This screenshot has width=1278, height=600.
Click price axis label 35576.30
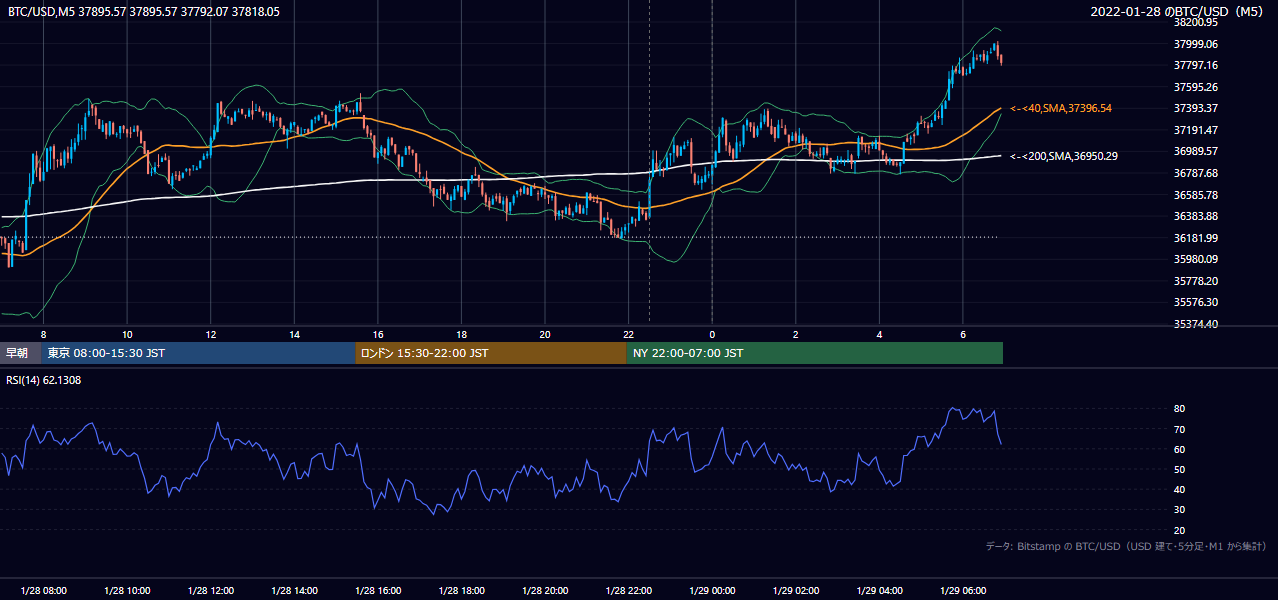coord(1196,302)
